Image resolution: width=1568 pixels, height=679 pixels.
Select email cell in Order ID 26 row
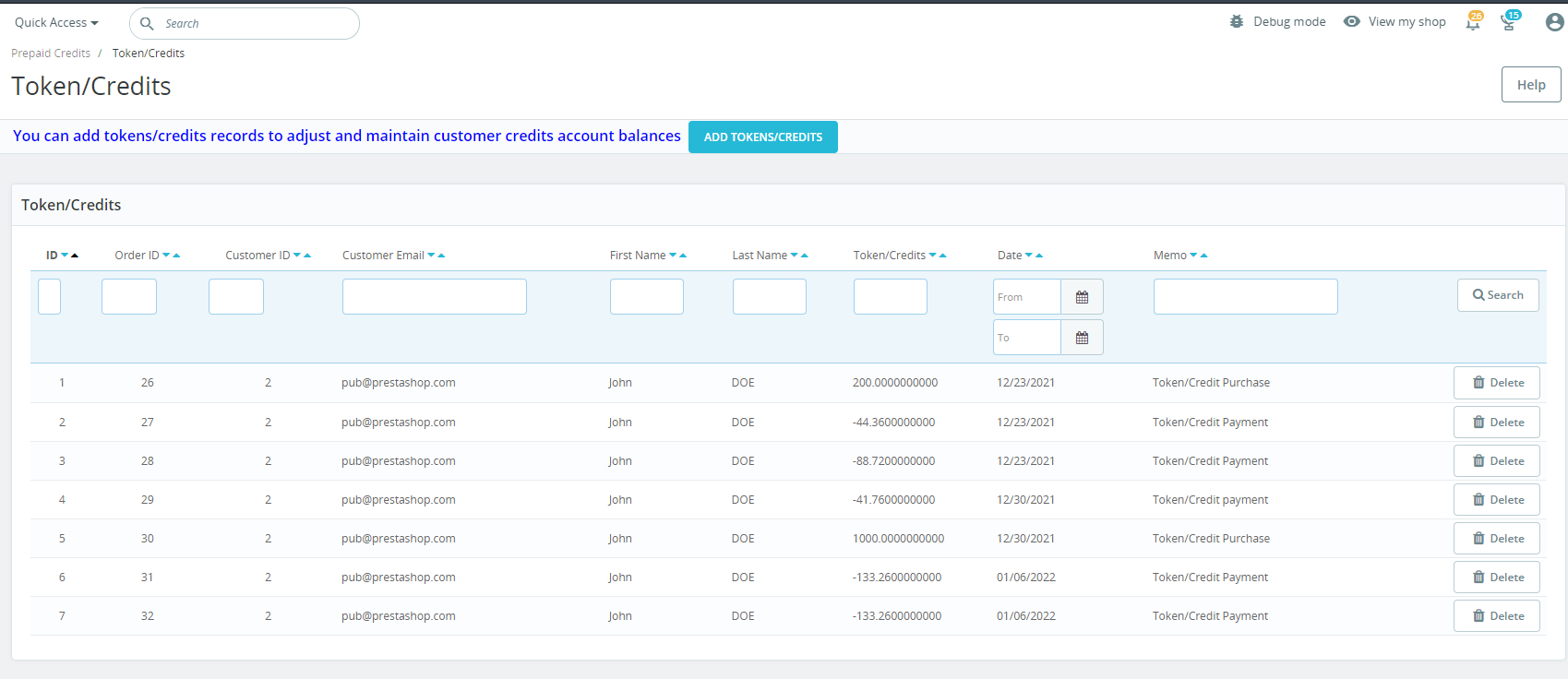coord(399,383)
